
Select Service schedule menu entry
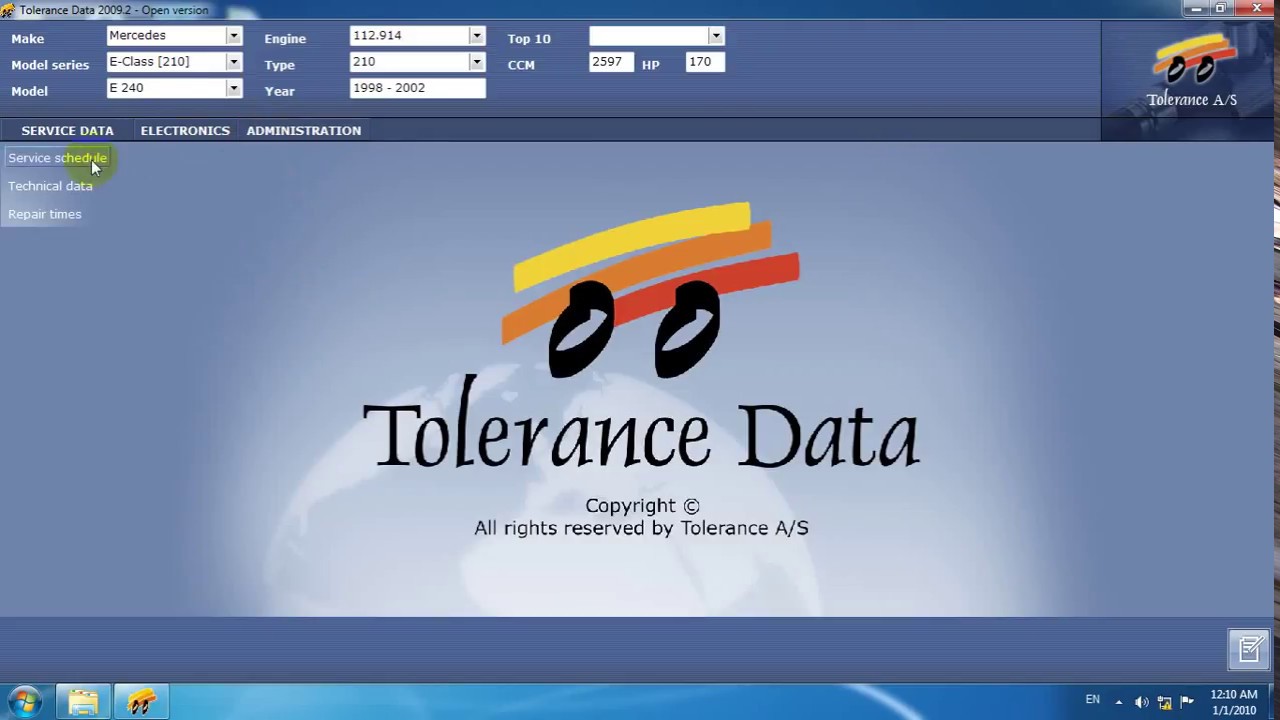pyautogui.click(x=57, y=158)
